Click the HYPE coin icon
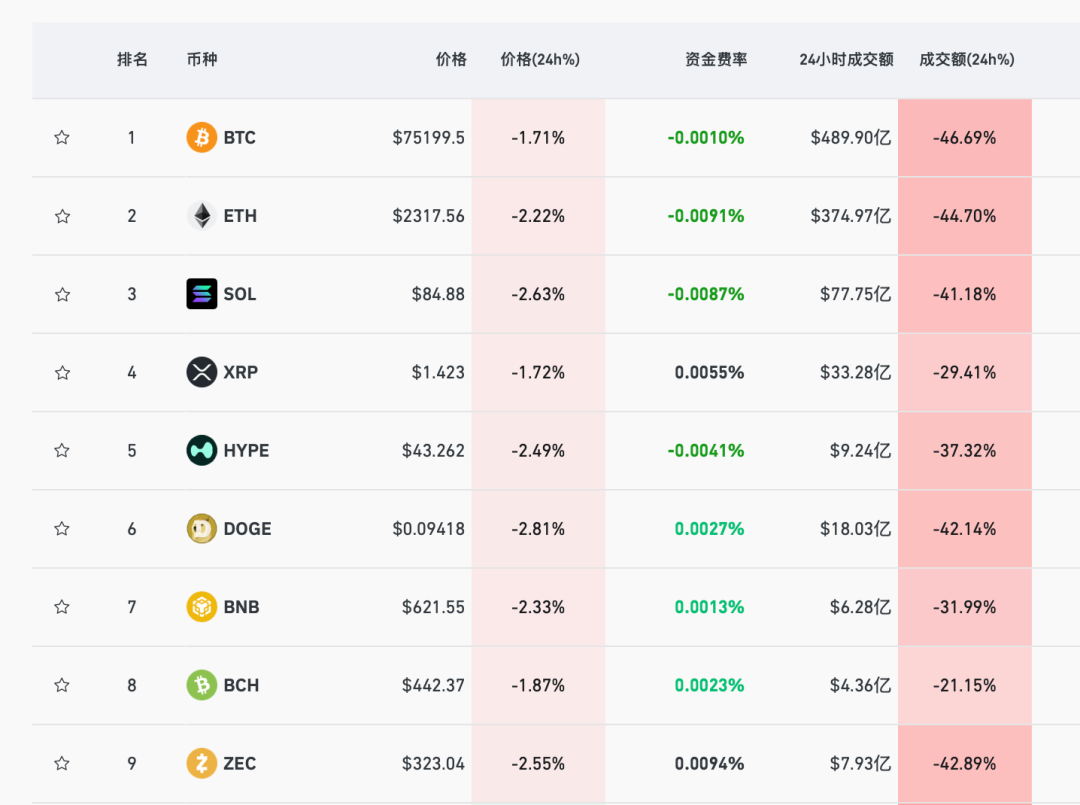Screen dimensions: 1080x805 point(201,450)
